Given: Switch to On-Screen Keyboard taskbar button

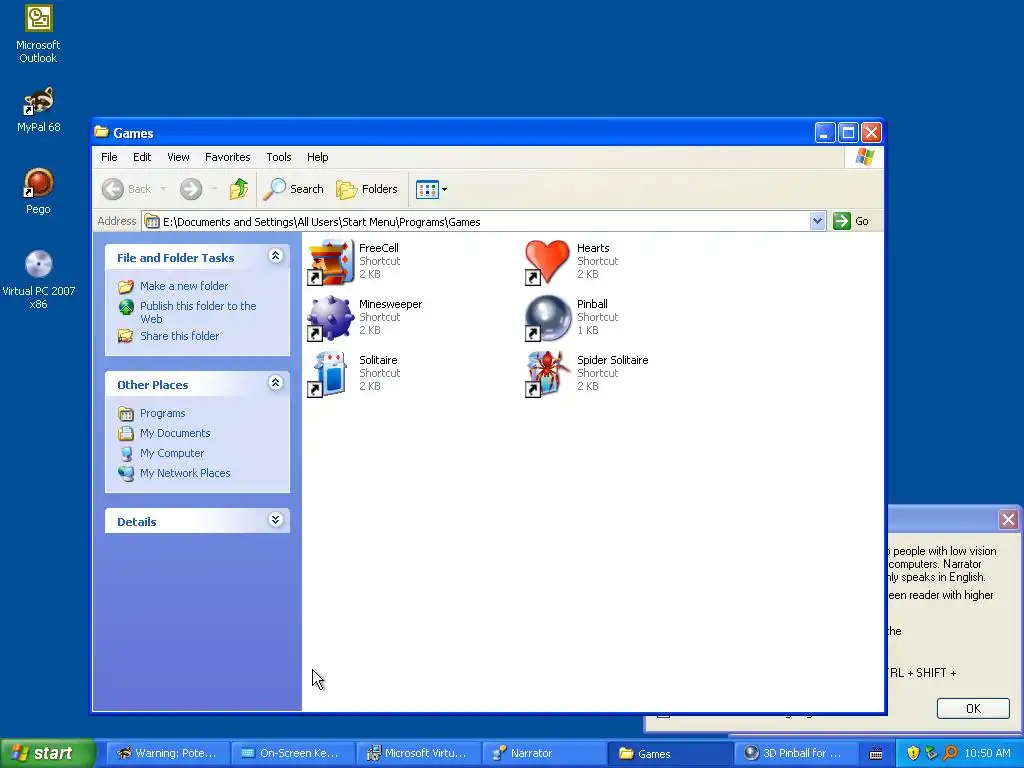Looking at the screenshot, I should 293,753.
